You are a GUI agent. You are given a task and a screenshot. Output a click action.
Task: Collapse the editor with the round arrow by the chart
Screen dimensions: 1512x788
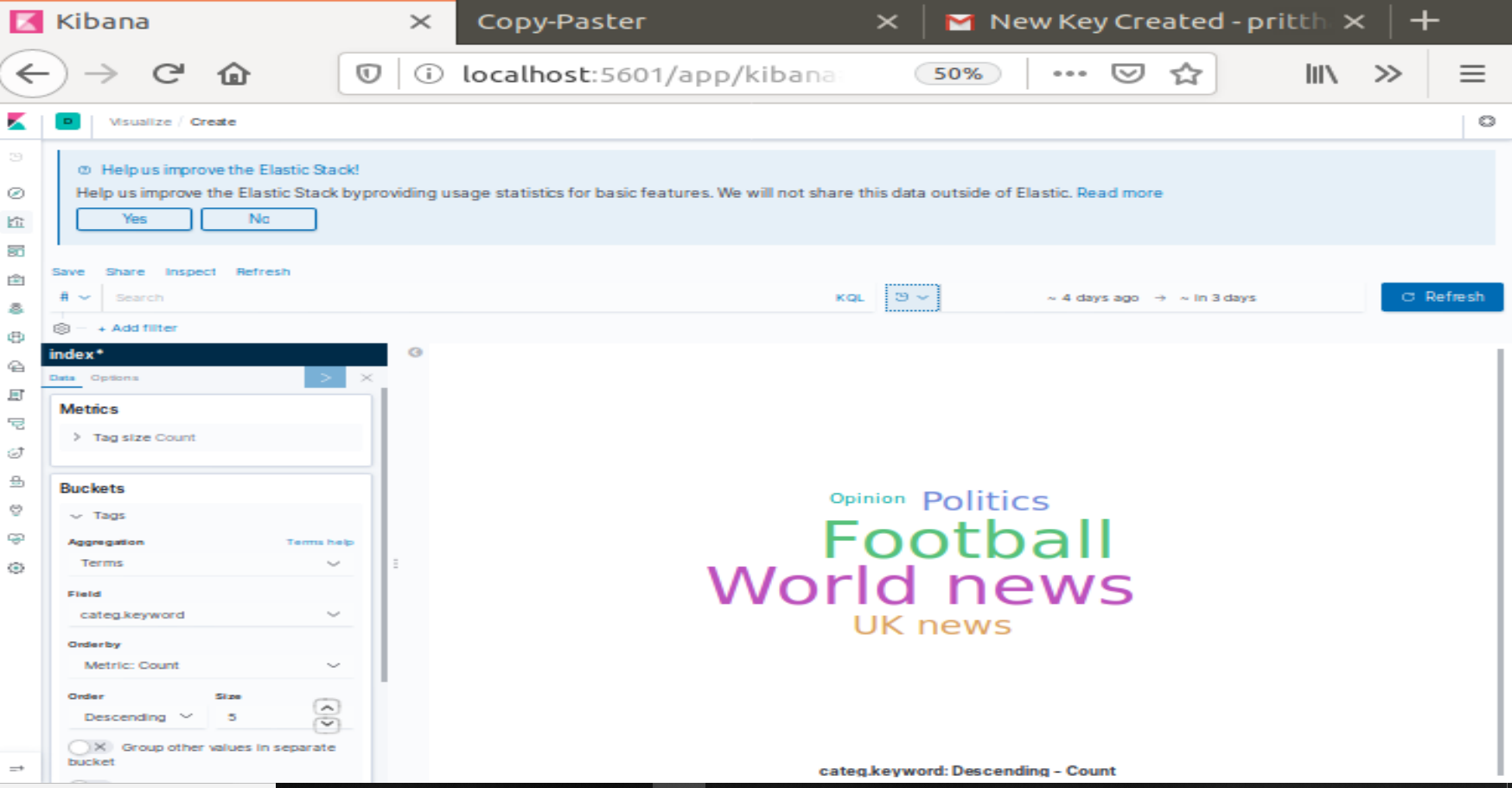click(x=416, y=353)
